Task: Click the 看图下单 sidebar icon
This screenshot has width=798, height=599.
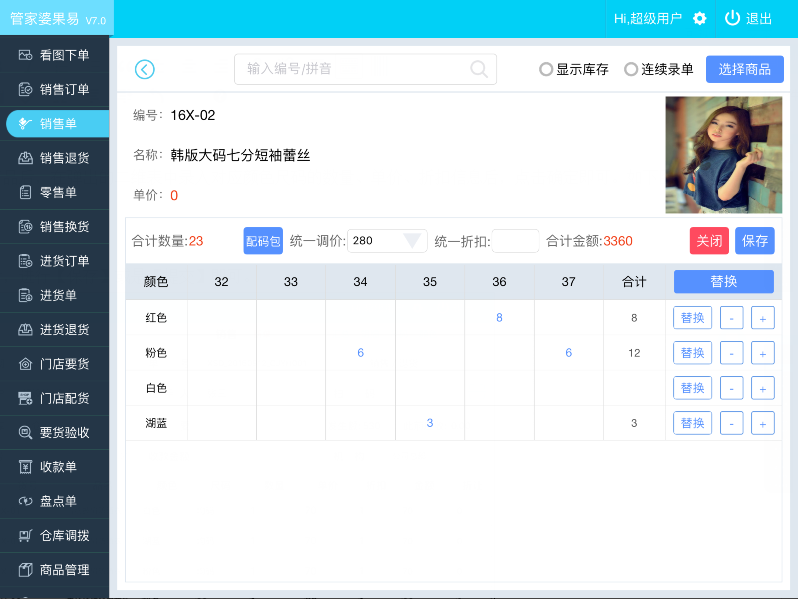Action: pyautogui.click(x=25, y=55)
